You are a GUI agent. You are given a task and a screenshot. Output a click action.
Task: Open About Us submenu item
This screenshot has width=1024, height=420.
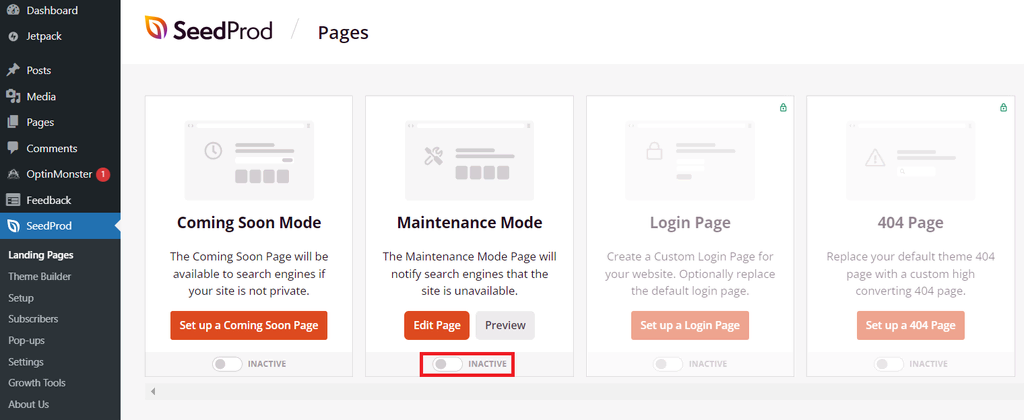29,404
